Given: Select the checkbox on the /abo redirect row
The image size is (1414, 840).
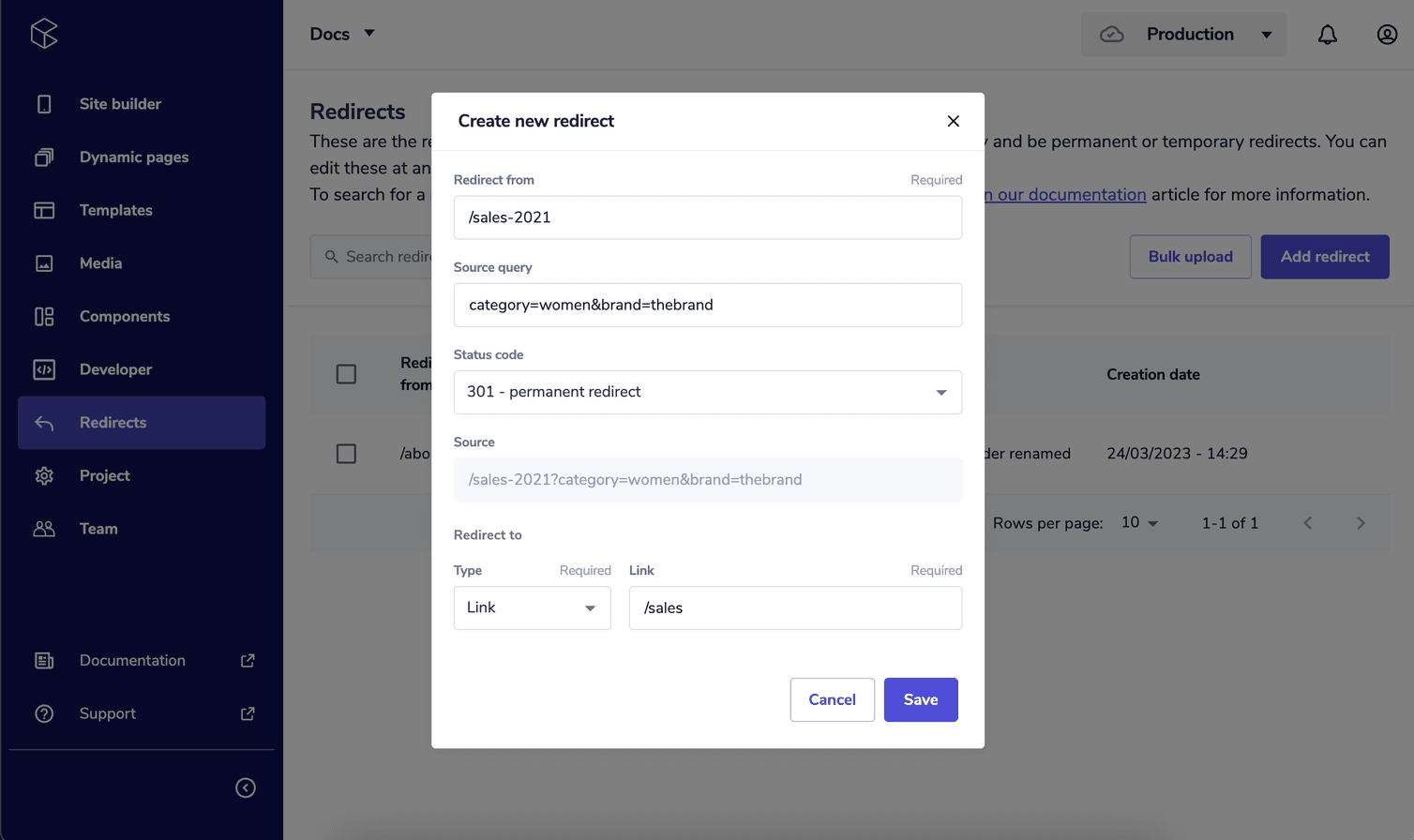Looking at the screenshot, I should click(x=346, y=454).
